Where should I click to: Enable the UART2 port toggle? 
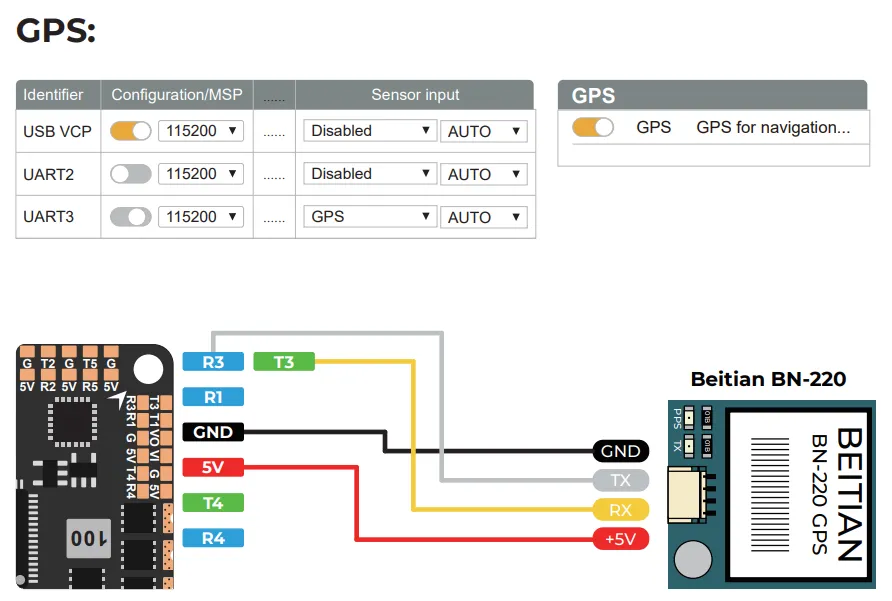(x=131, y=173)
